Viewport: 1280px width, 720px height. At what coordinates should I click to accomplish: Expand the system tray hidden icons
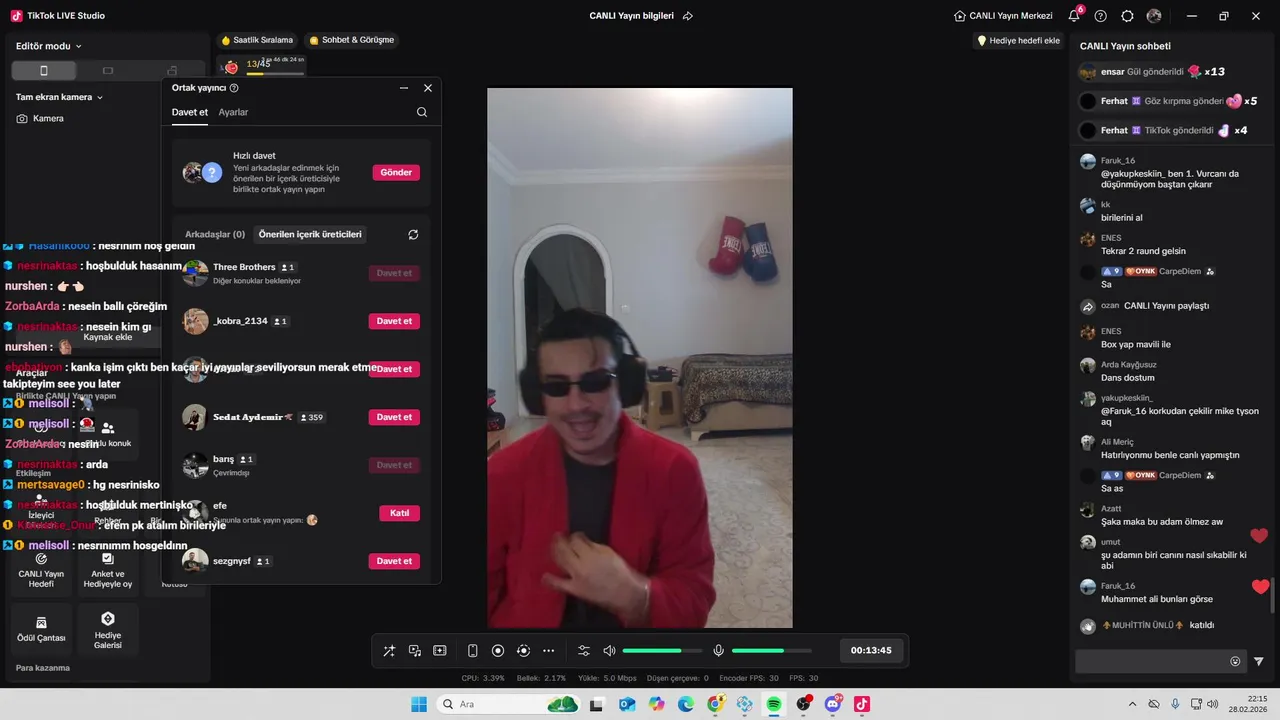pos(1132,704)
